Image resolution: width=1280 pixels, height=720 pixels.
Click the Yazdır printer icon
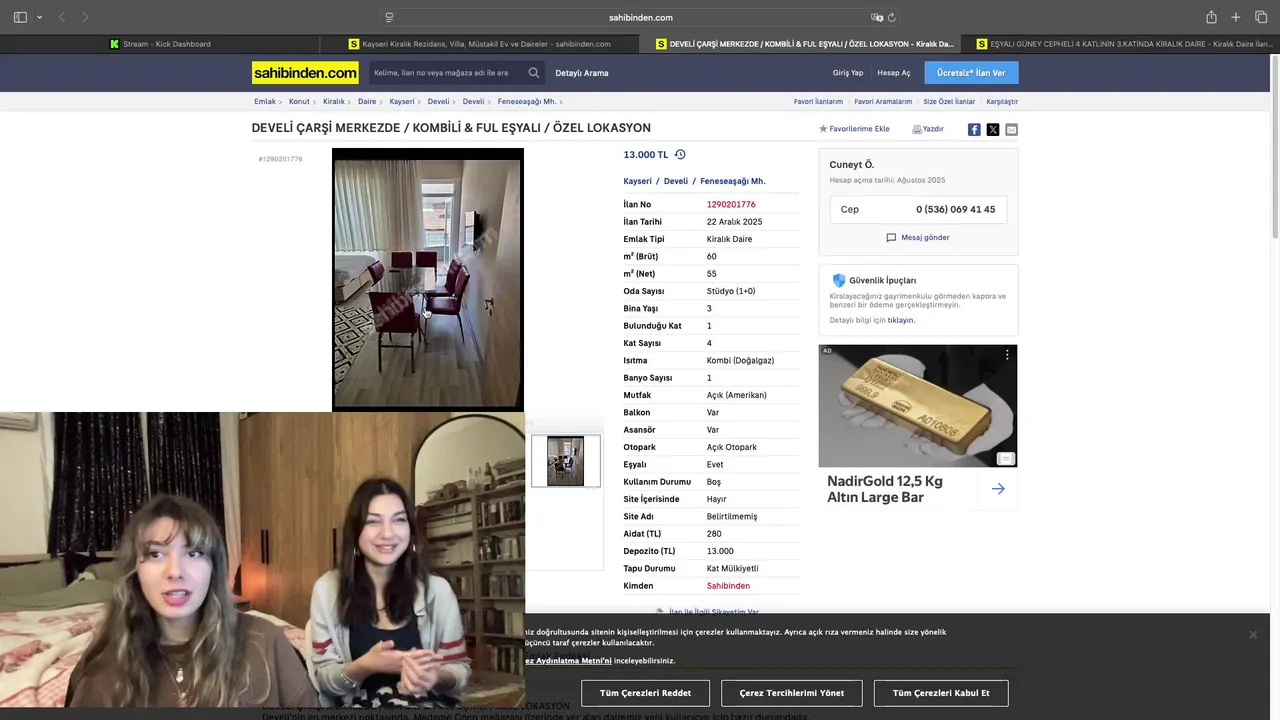pos(917,129)
